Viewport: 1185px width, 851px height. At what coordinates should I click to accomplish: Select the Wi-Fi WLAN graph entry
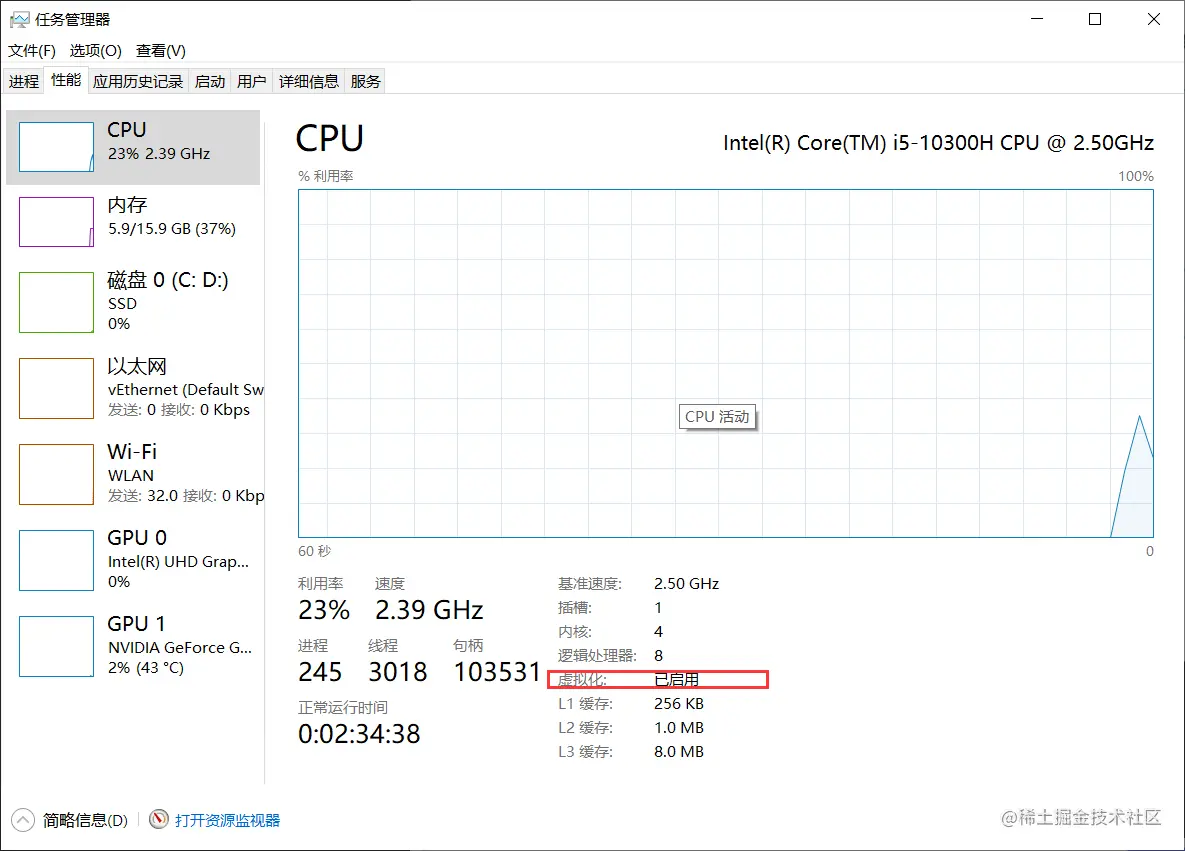coord(133,474)
